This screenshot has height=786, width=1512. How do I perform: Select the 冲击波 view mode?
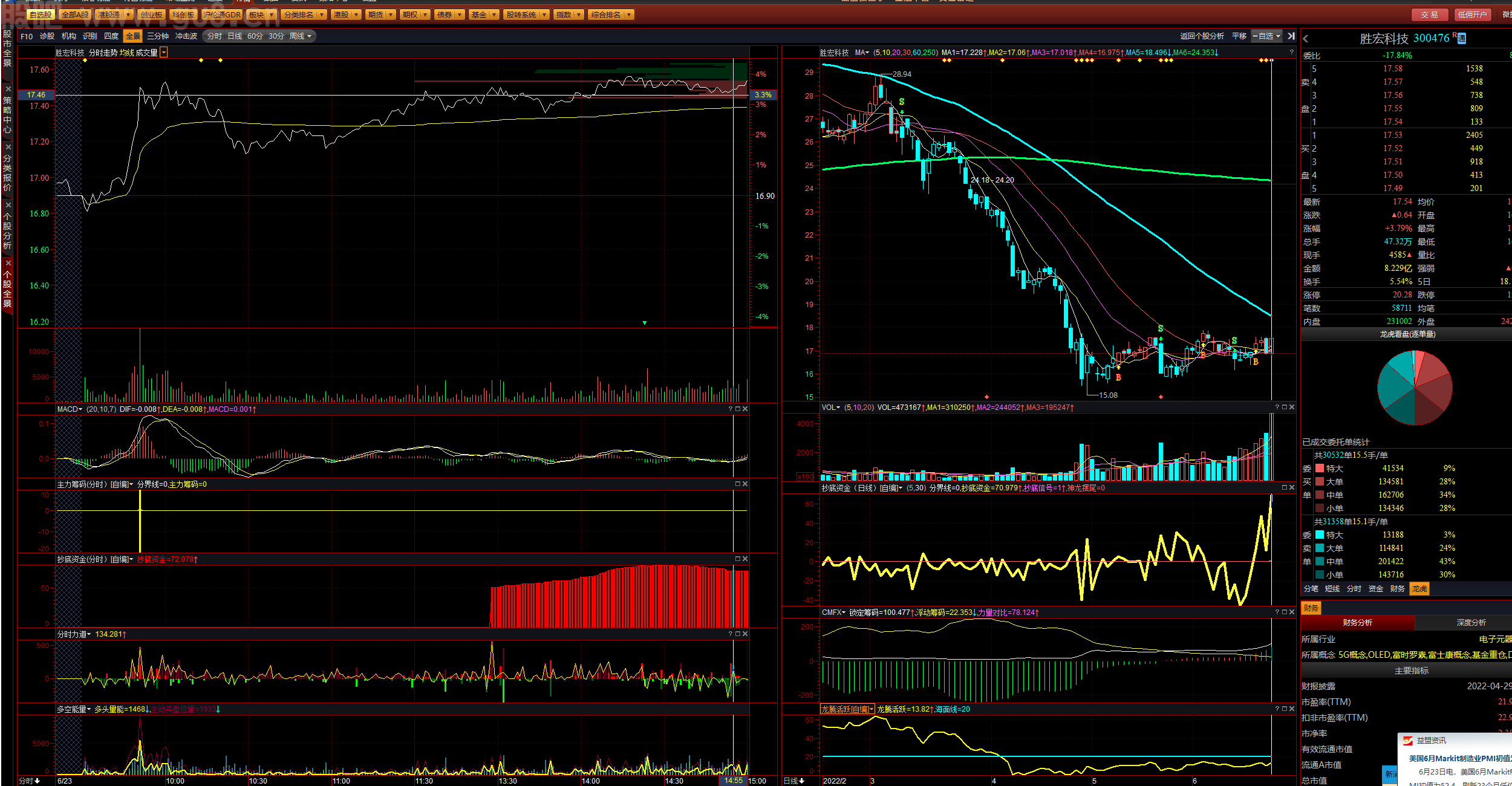tap(186, 36)
